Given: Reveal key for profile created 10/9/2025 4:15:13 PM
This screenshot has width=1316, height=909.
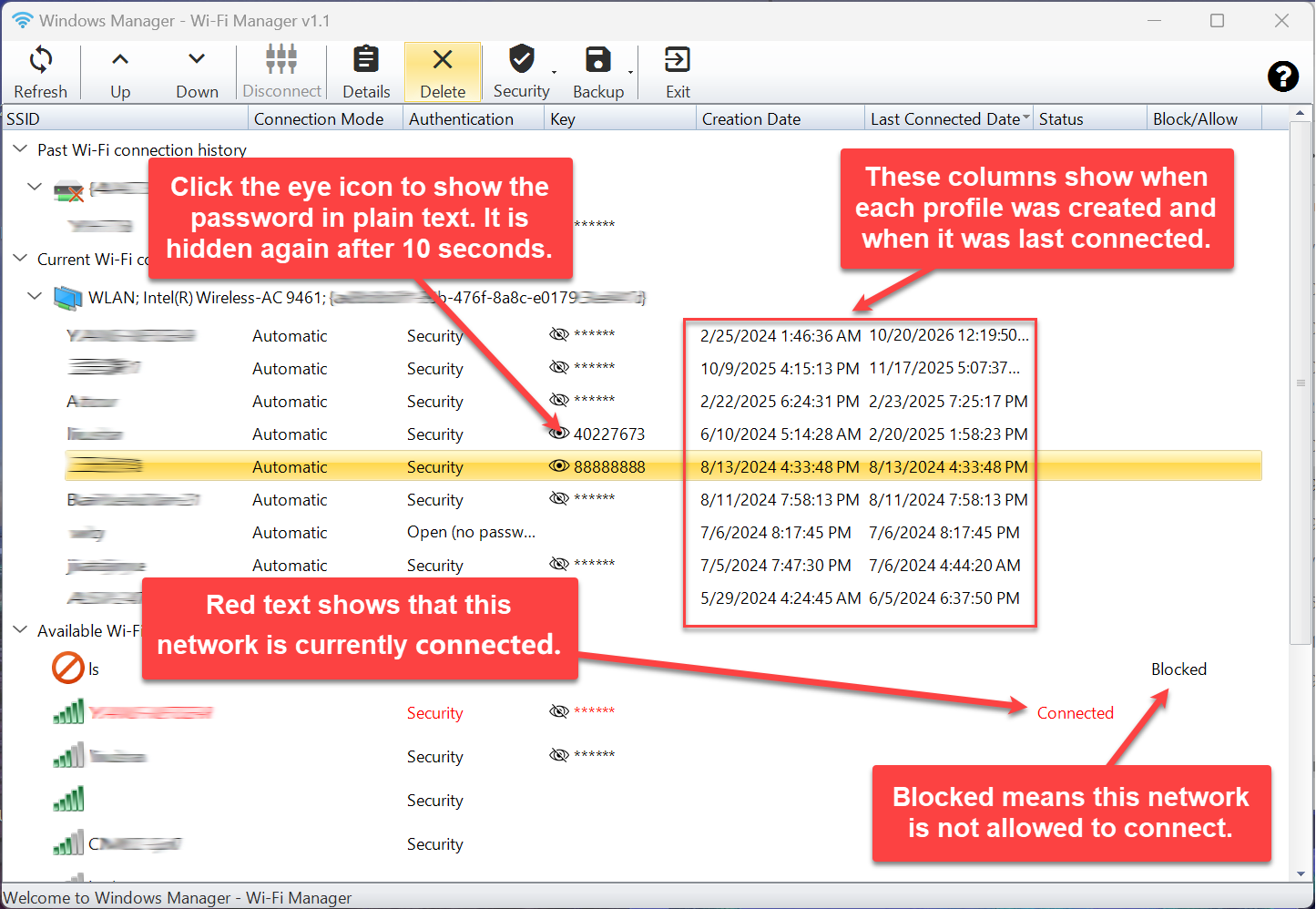Looking at the screenshot, I should [559, 367].
